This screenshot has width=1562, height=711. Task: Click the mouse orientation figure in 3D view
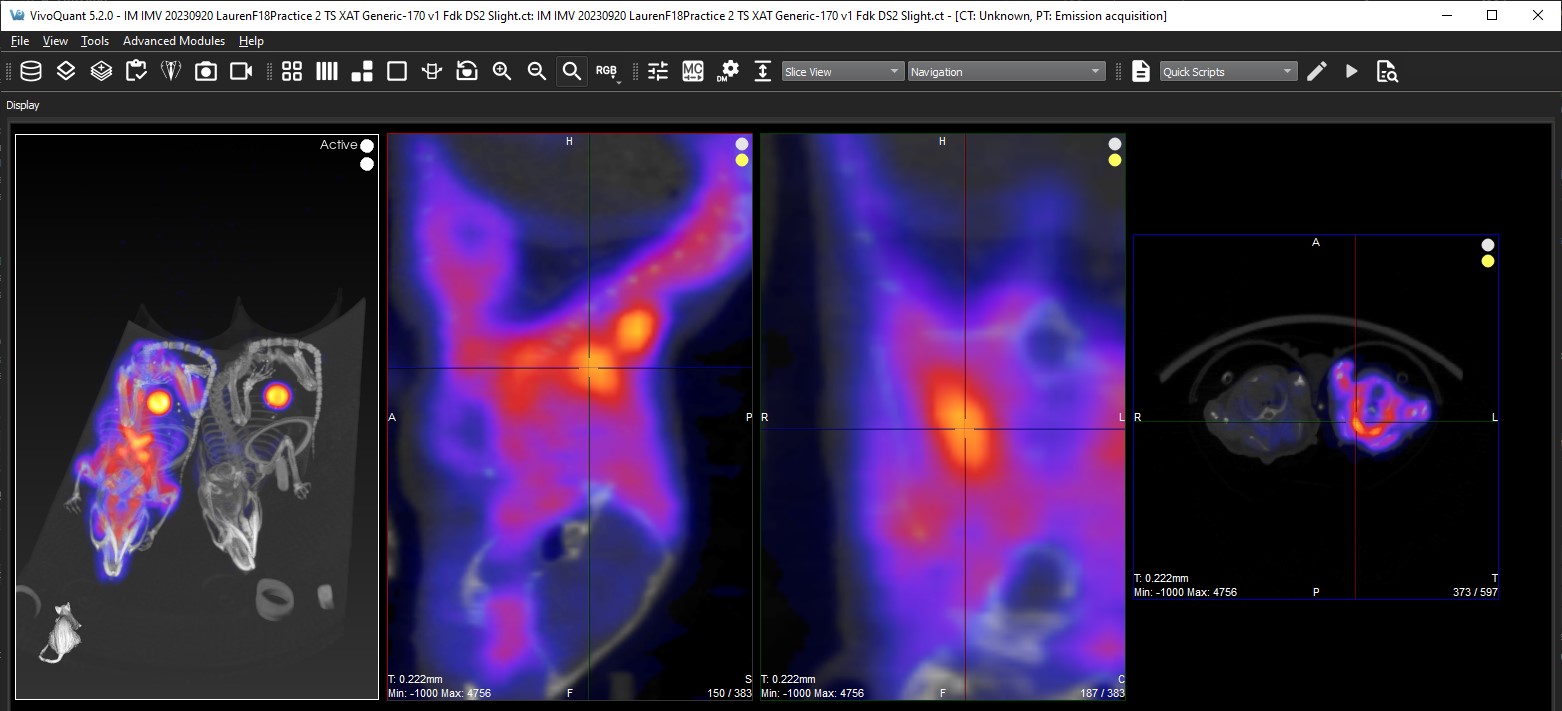coord(63,632)
